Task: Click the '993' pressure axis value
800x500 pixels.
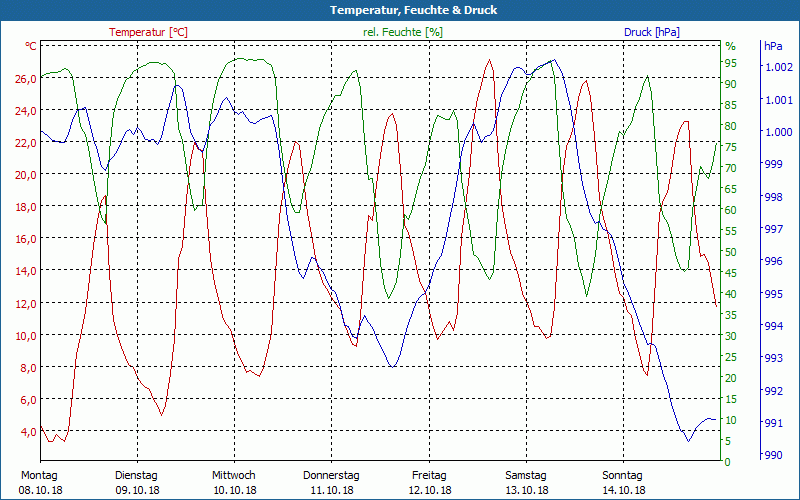Action: [774, 358]
